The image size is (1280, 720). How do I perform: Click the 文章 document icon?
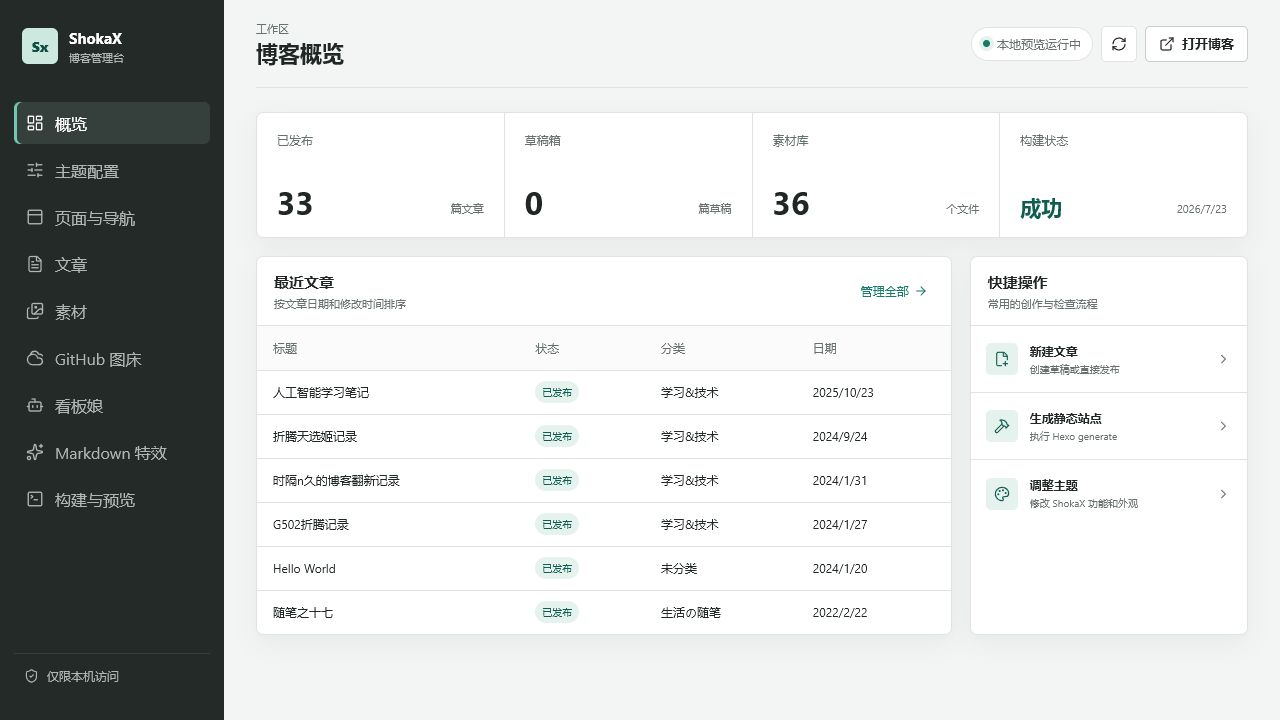(x=35, y=264)
